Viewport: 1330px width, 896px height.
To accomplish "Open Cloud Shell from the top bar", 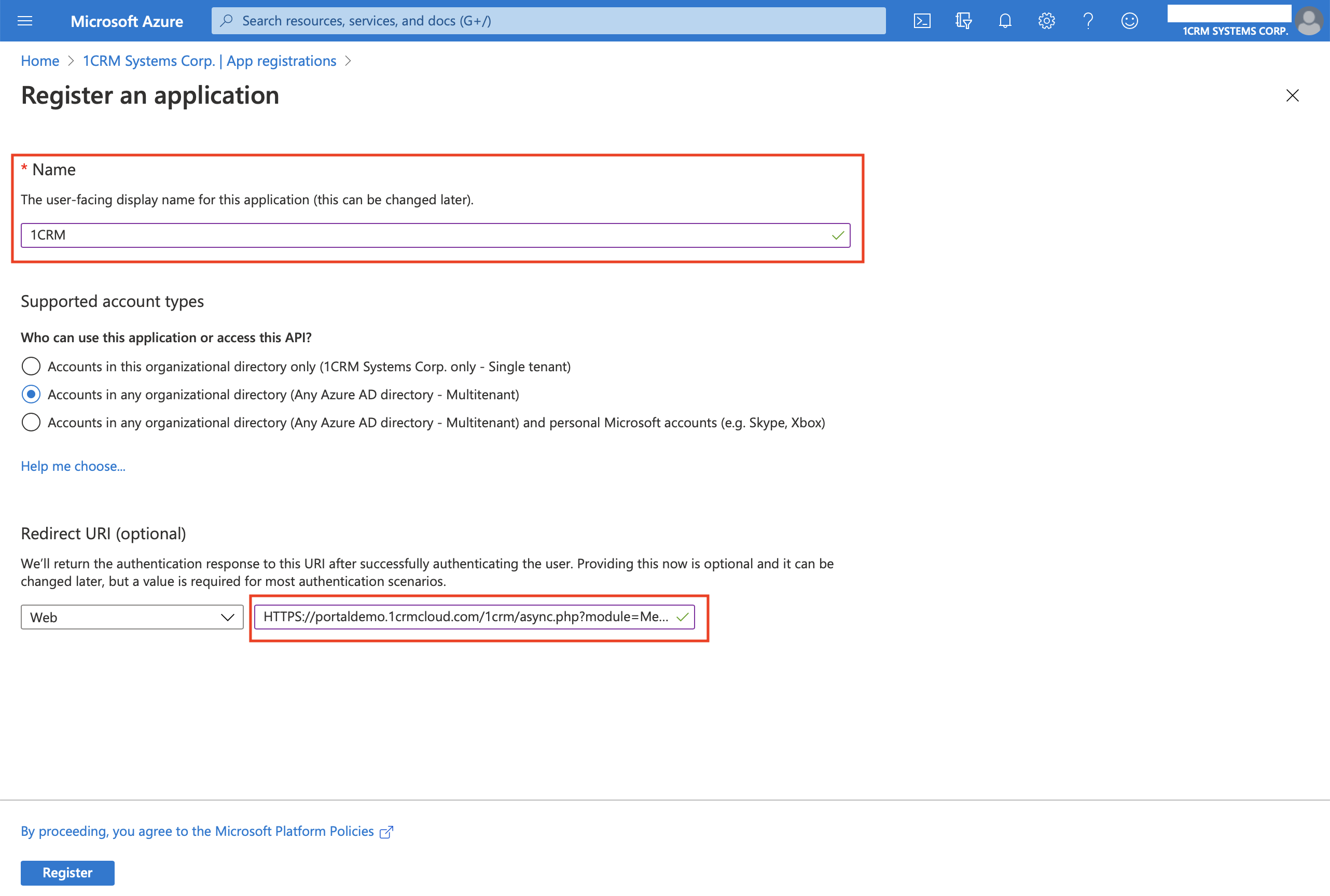I will pos(921,21).
